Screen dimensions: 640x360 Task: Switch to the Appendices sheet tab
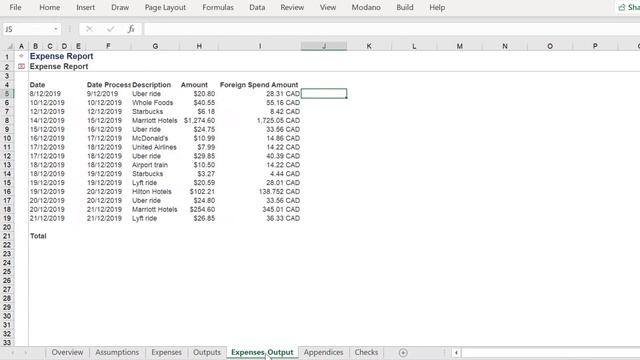click(323, 352)
